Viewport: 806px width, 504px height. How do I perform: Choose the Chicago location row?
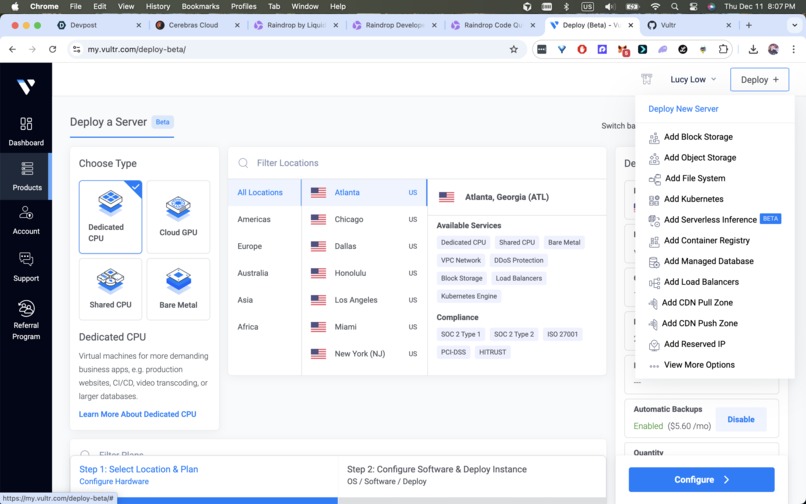[x=364, y=219]
